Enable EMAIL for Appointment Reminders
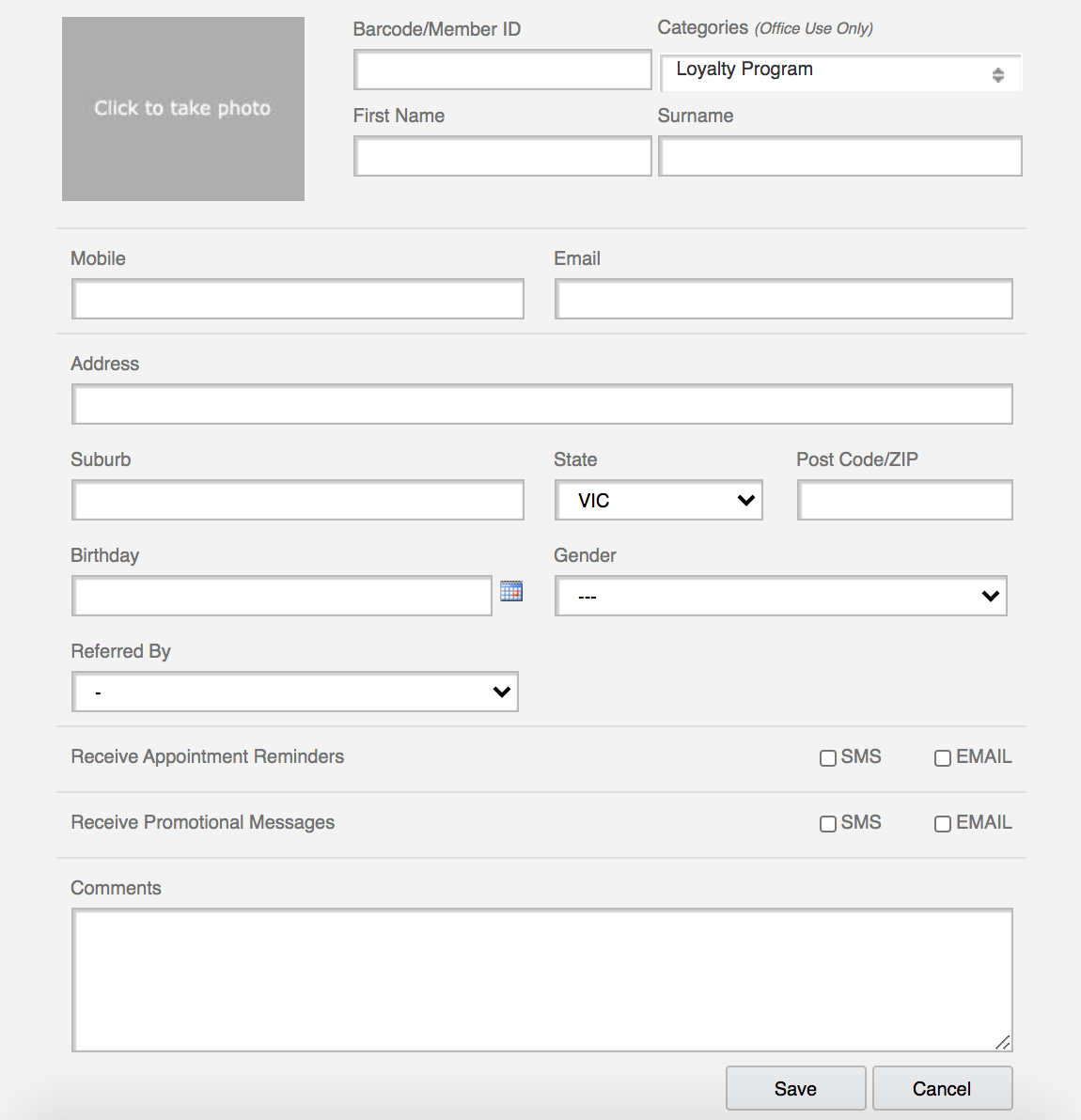Viewport: 1081px width, 1120px height. tap(943, 758)
